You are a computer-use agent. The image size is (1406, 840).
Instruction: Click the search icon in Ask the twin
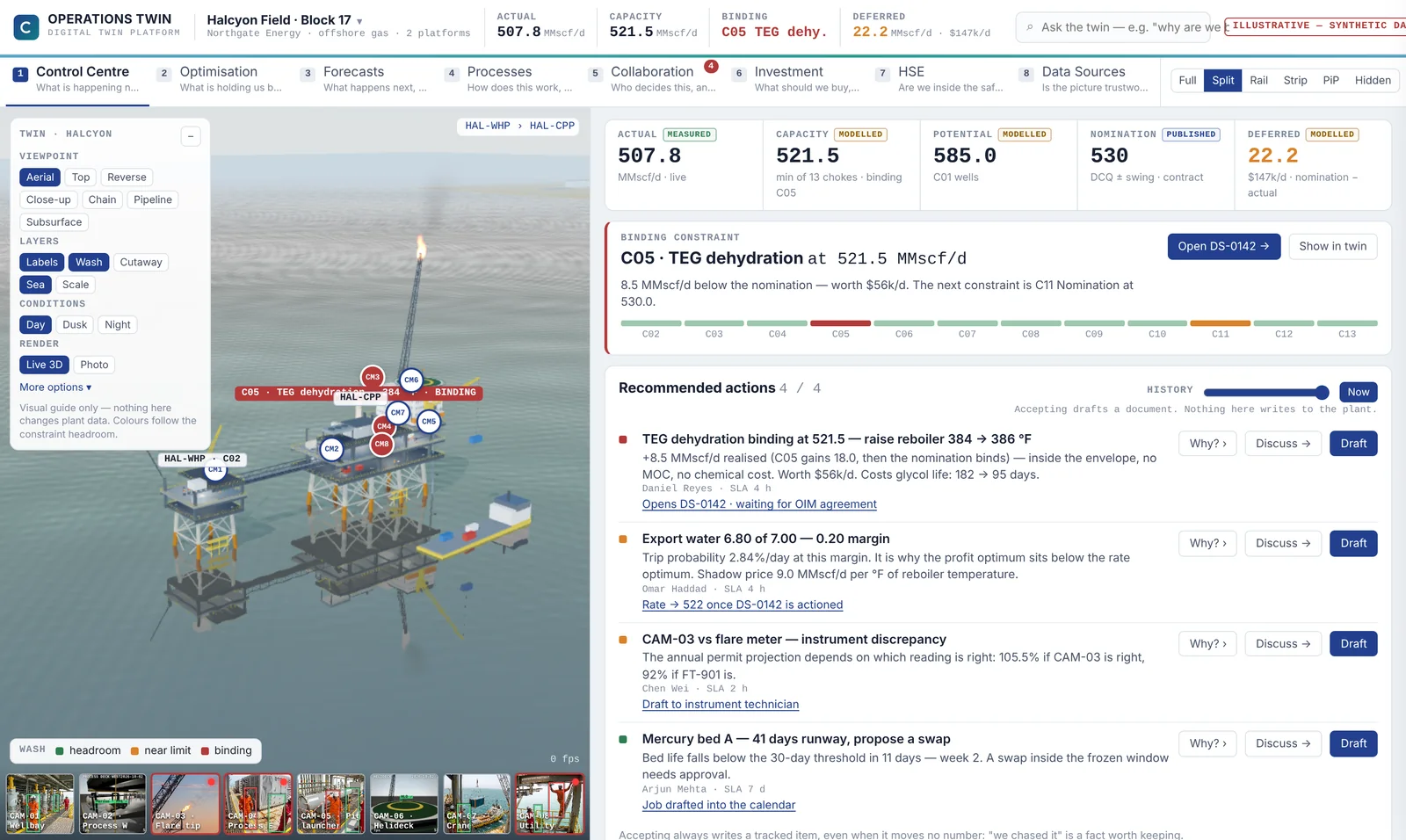coord(1030,27)
